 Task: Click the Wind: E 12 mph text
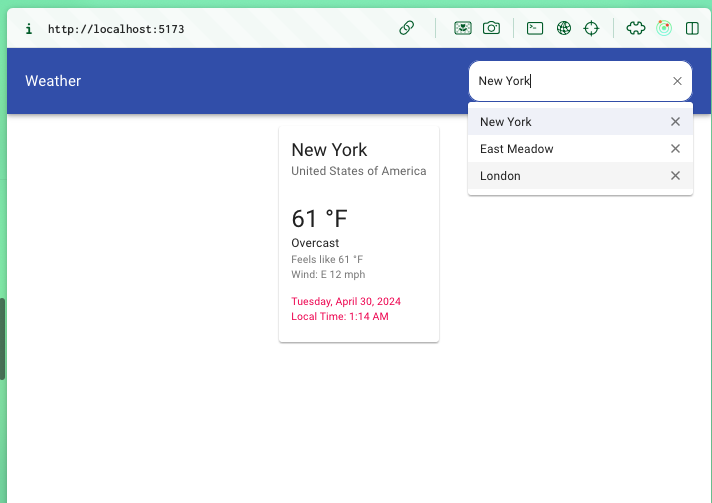328,274
